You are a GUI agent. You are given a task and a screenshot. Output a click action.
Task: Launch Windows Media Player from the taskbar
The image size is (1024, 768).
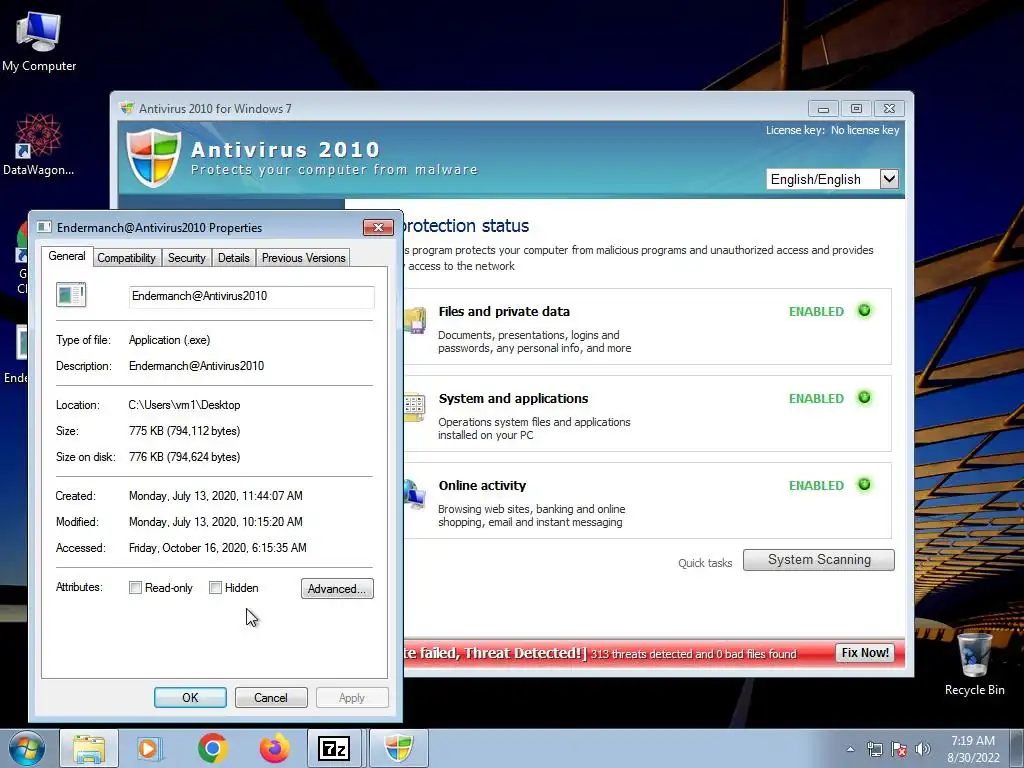[149, 748]
